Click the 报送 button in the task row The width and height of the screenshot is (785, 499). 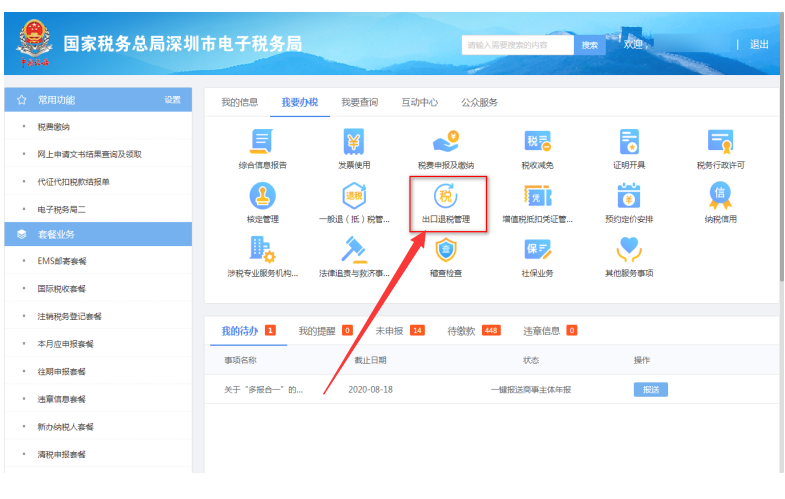(x=650, y=389)
